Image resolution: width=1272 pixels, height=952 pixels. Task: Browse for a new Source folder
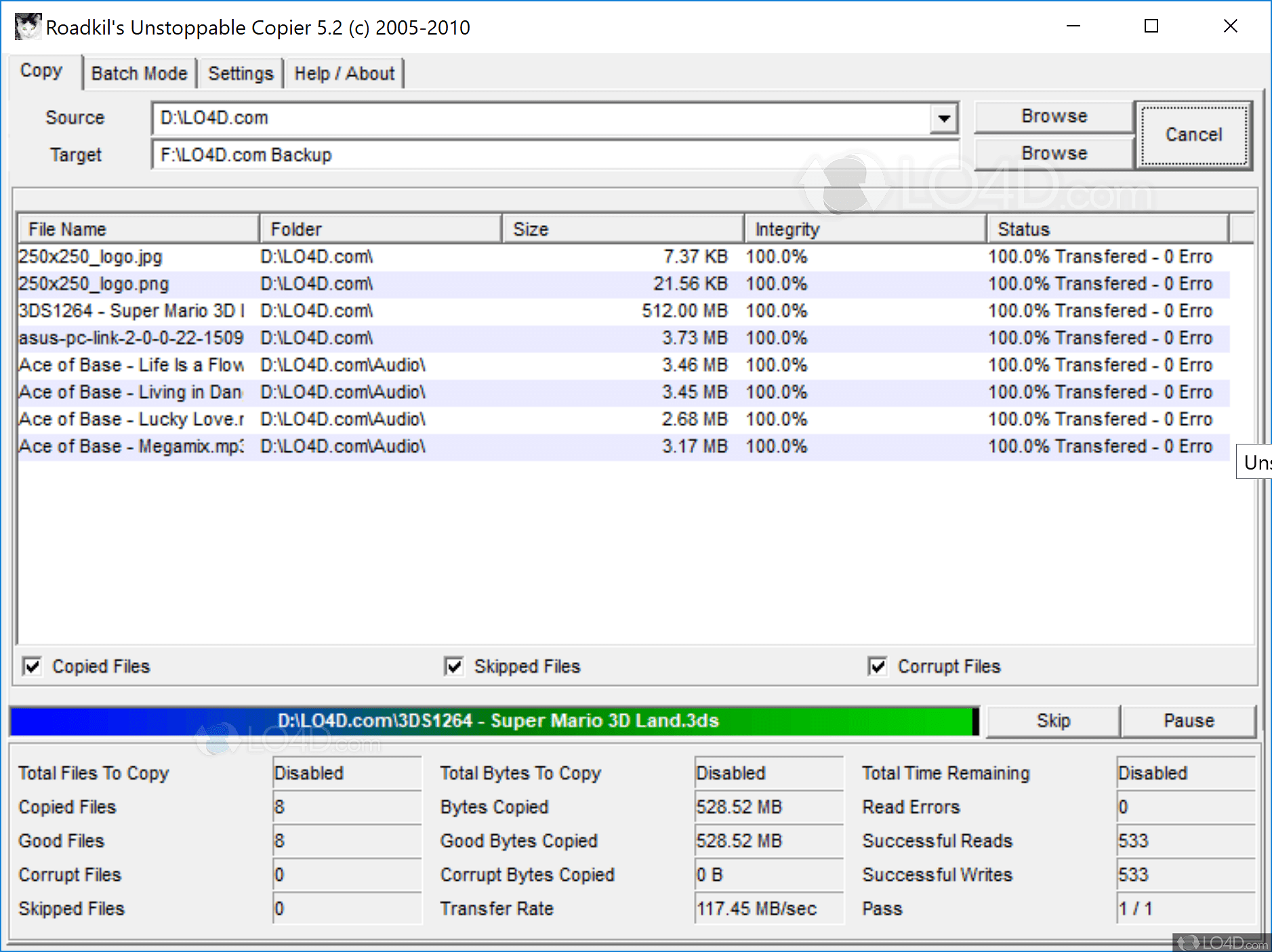(1053, 116)
